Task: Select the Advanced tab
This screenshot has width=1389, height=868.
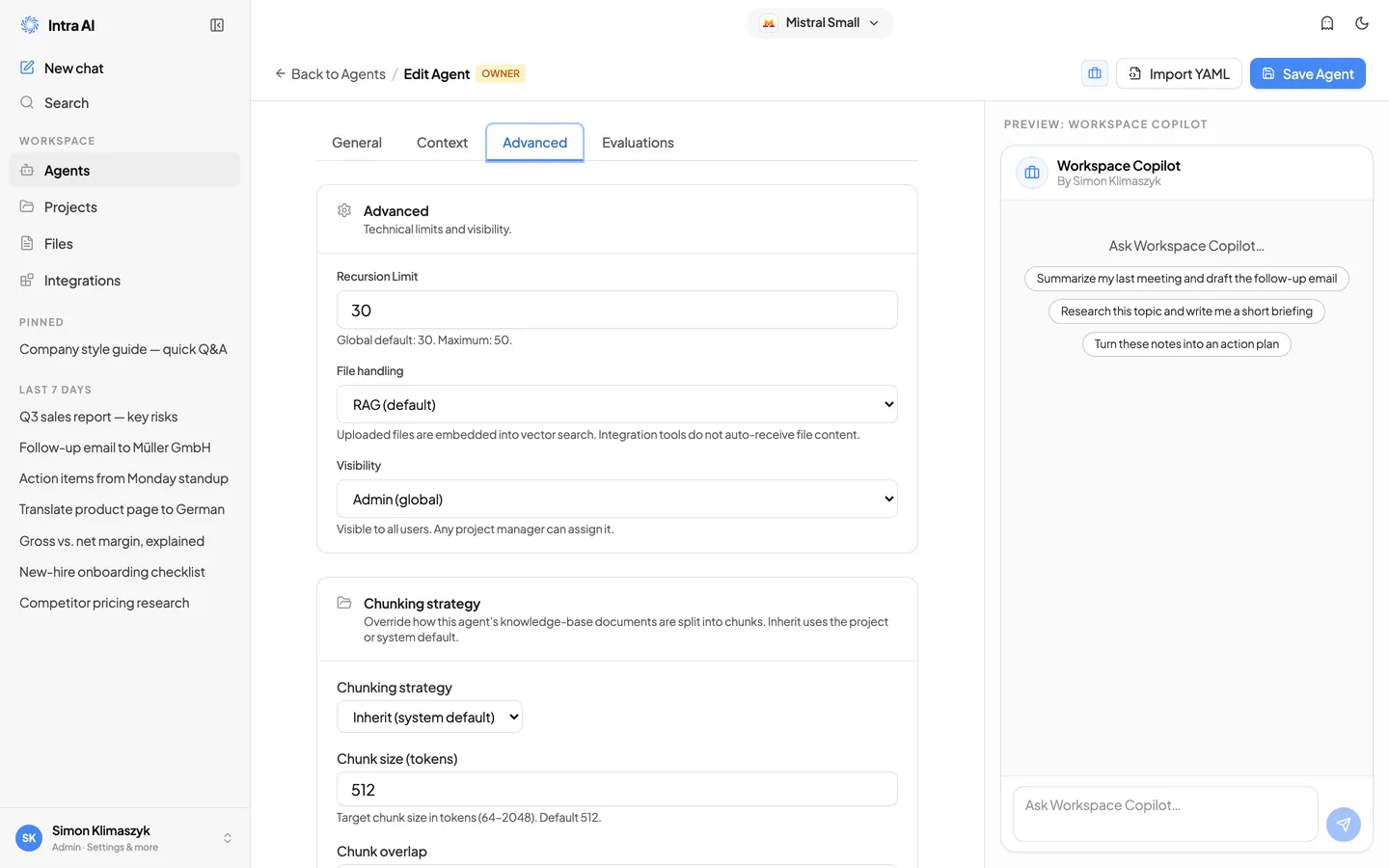Action: (x=534, y=143)
